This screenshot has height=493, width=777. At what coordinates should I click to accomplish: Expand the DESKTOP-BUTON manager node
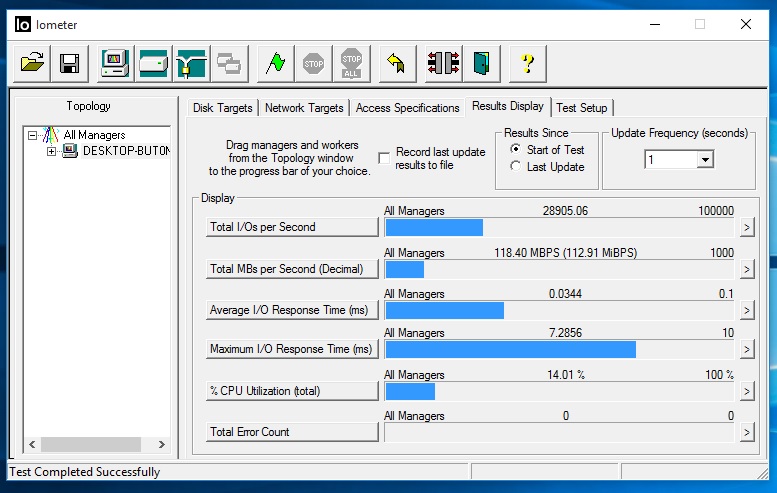coord(52,151)
